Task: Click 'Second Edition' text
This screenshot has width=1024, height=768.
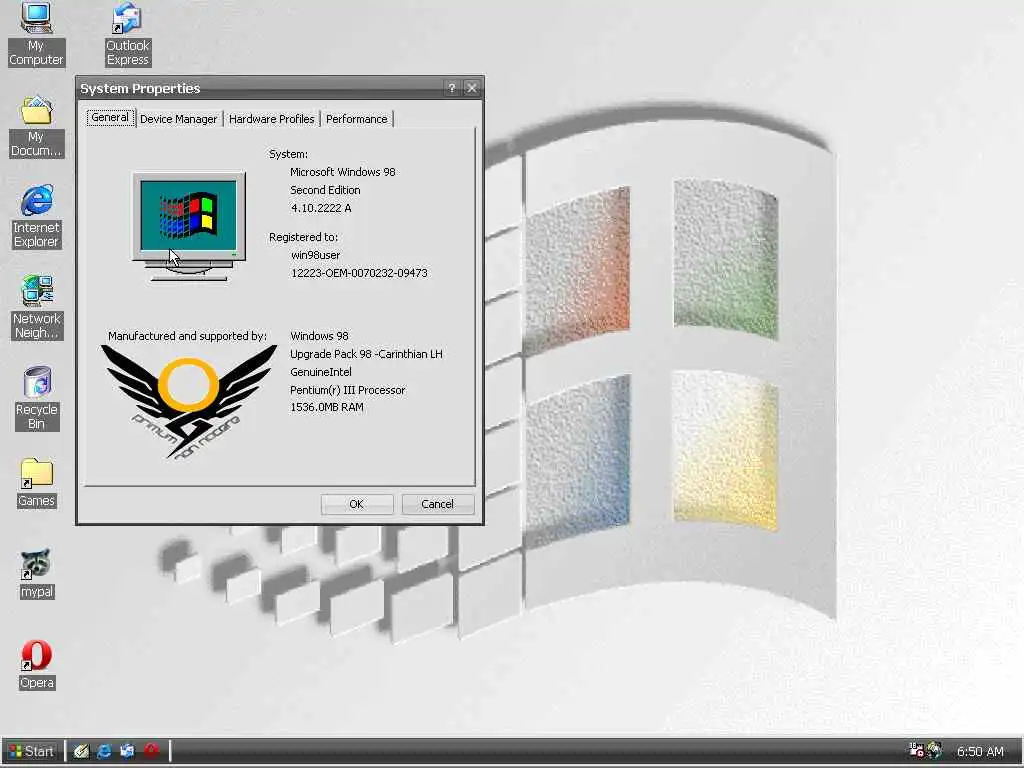Action: pyautogui.click(x=325, y=190)
